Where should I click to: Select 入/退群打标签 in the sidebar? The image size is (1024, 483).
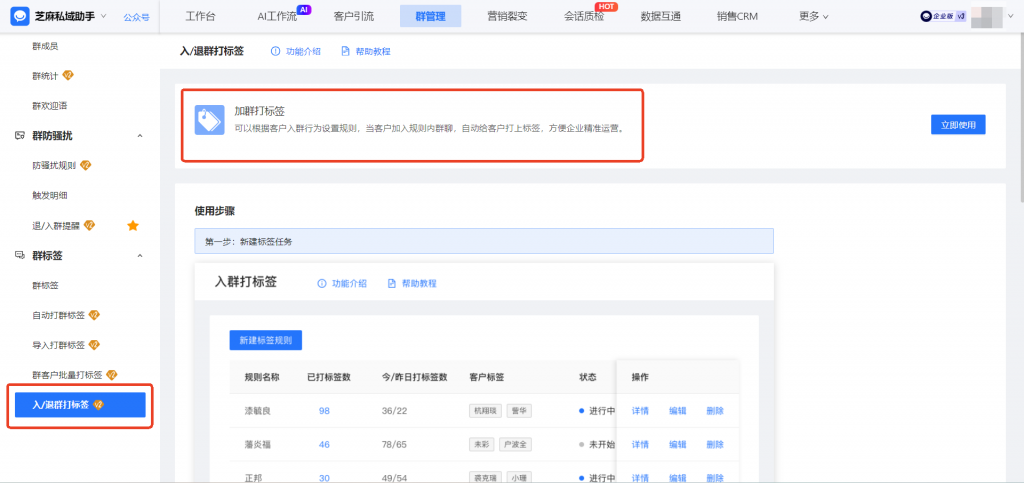point(80,405)
